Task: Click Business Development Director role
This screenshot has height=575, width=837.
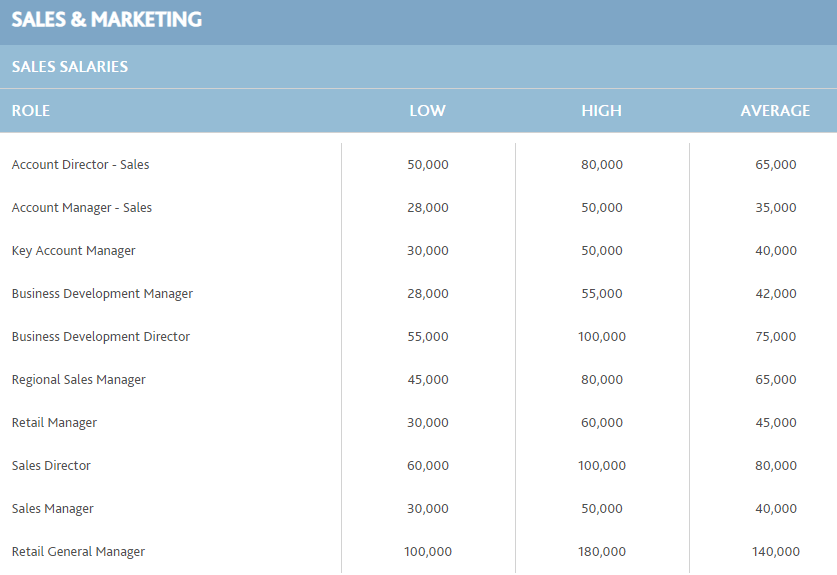Action: (x=101, y=337)
